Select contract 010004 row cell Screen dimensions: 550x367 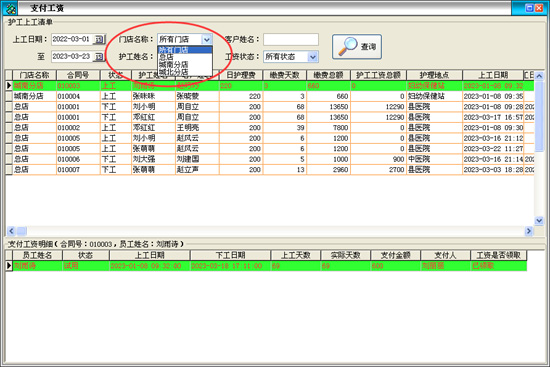tap(78, 96)
